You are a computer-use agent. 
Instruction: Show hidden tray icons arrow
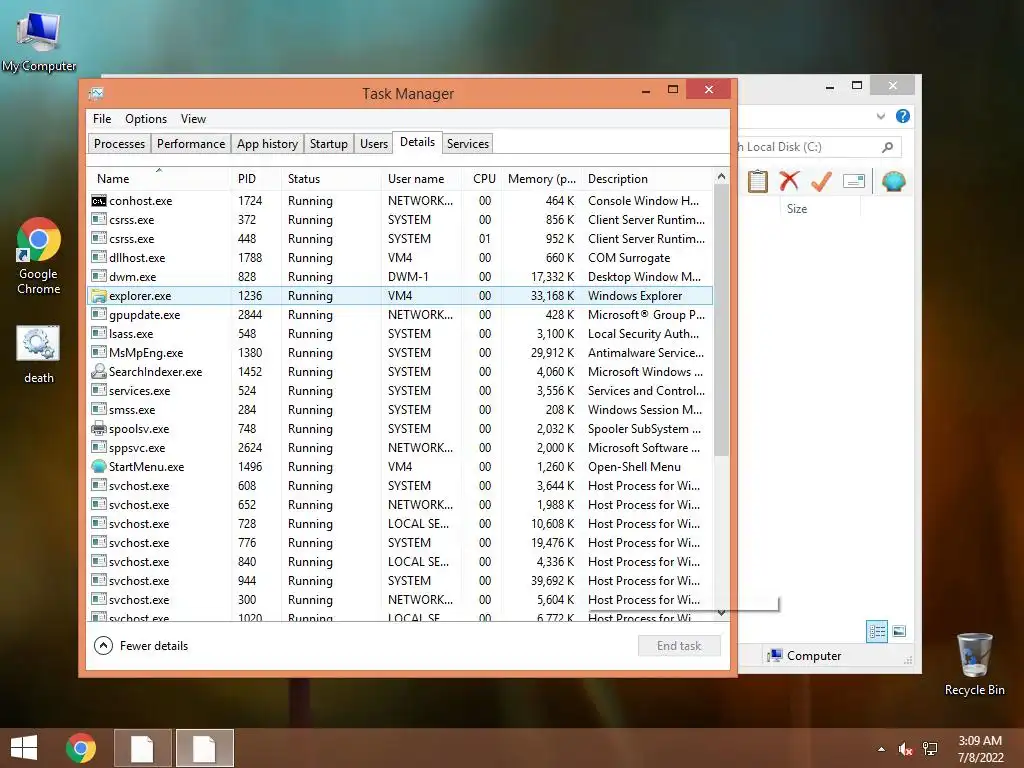click(882, 749)
